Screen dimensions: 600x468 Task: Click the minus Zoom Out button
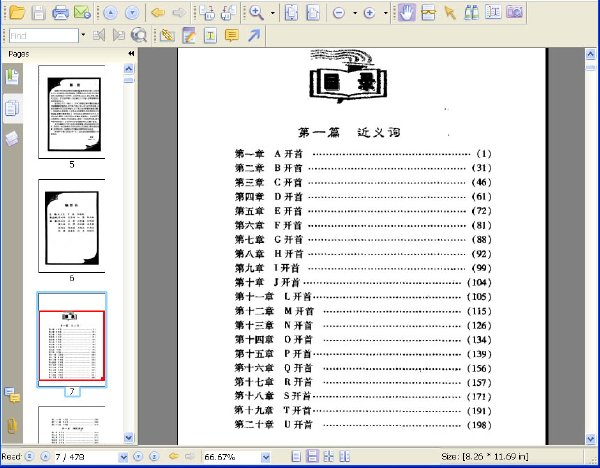pos(339,13)
